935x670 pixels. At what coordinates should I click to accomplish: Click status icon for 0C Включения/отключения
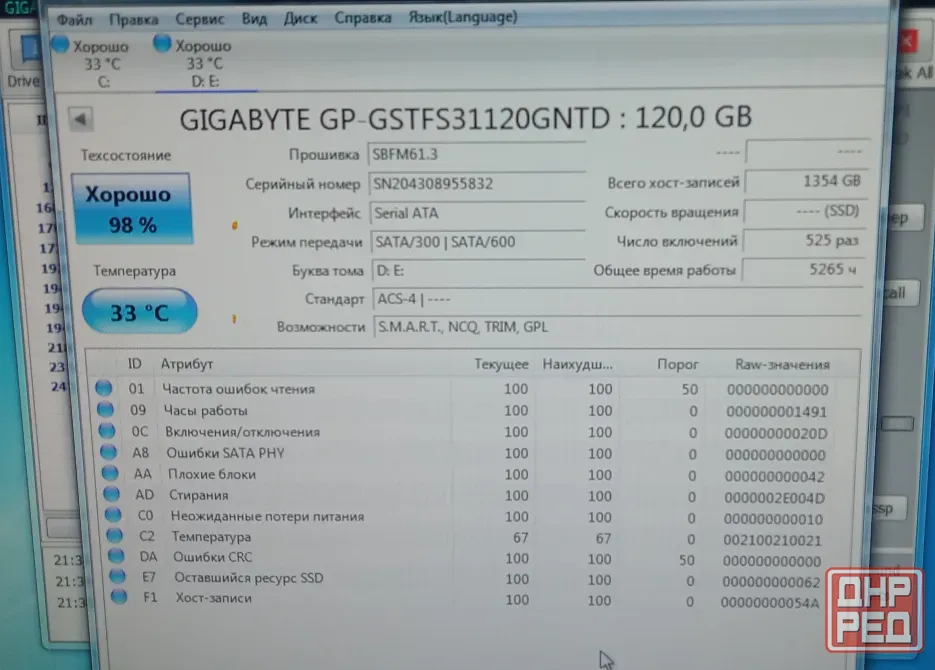107,430
